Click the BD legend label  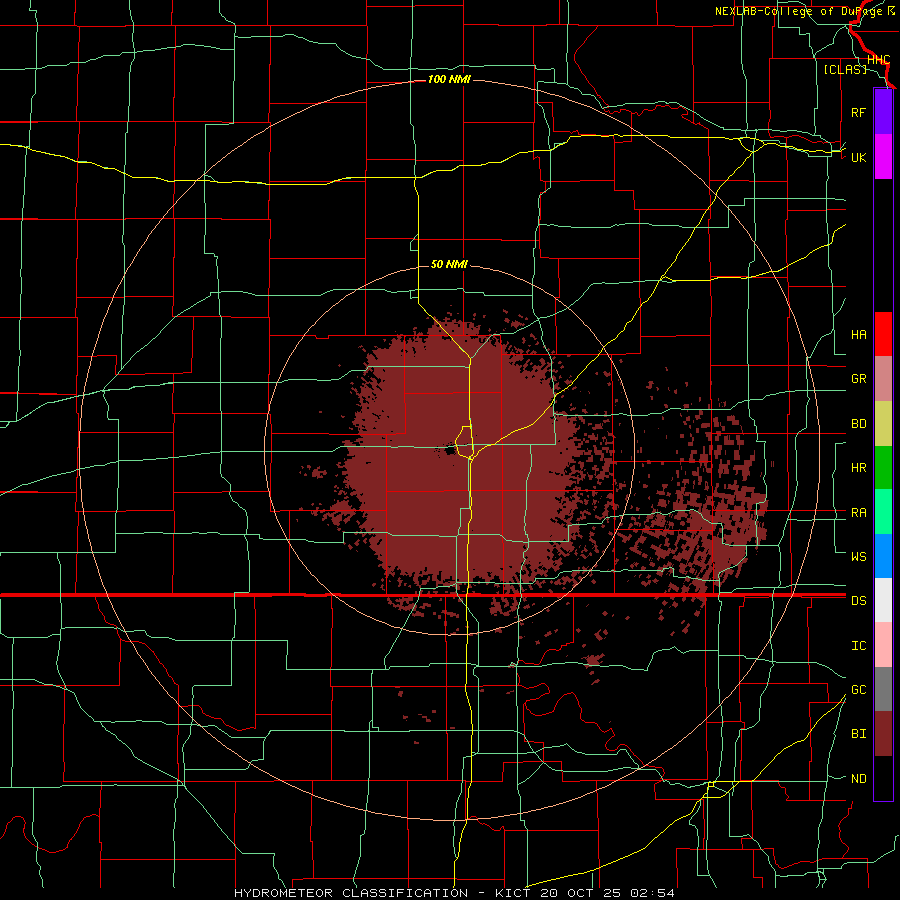click(858, 424)
